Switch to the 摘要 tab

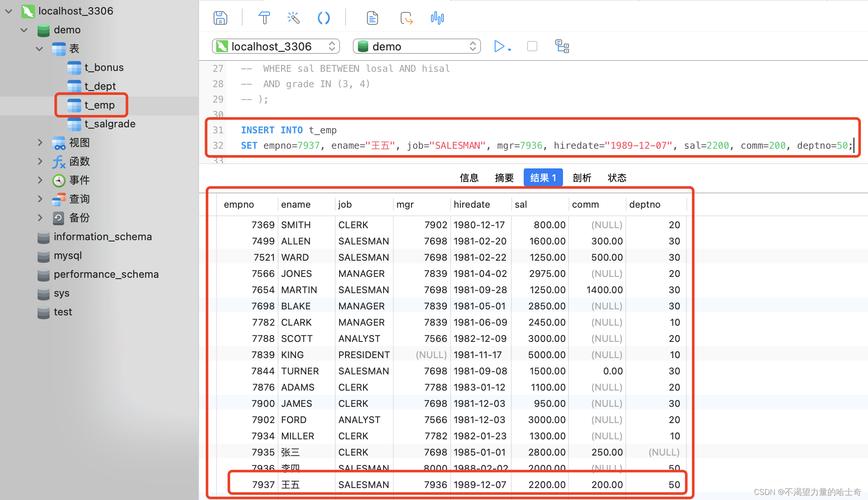[x=504, y=177]
